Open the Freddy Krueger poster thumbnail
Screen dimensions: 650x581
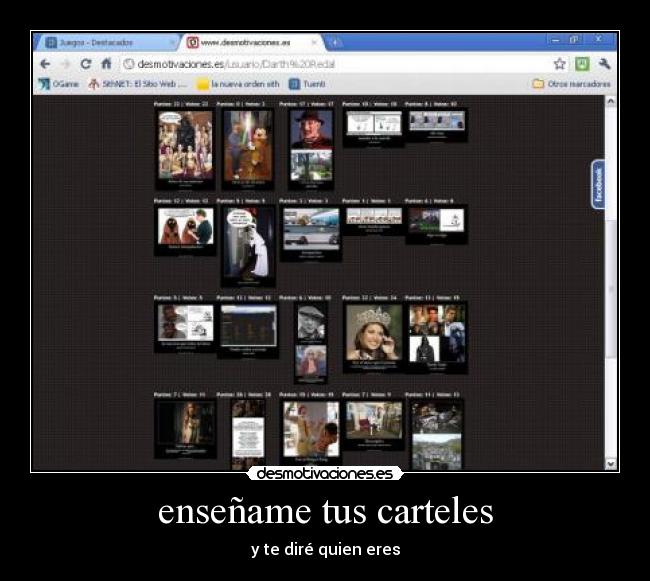(x=311, y=149)
